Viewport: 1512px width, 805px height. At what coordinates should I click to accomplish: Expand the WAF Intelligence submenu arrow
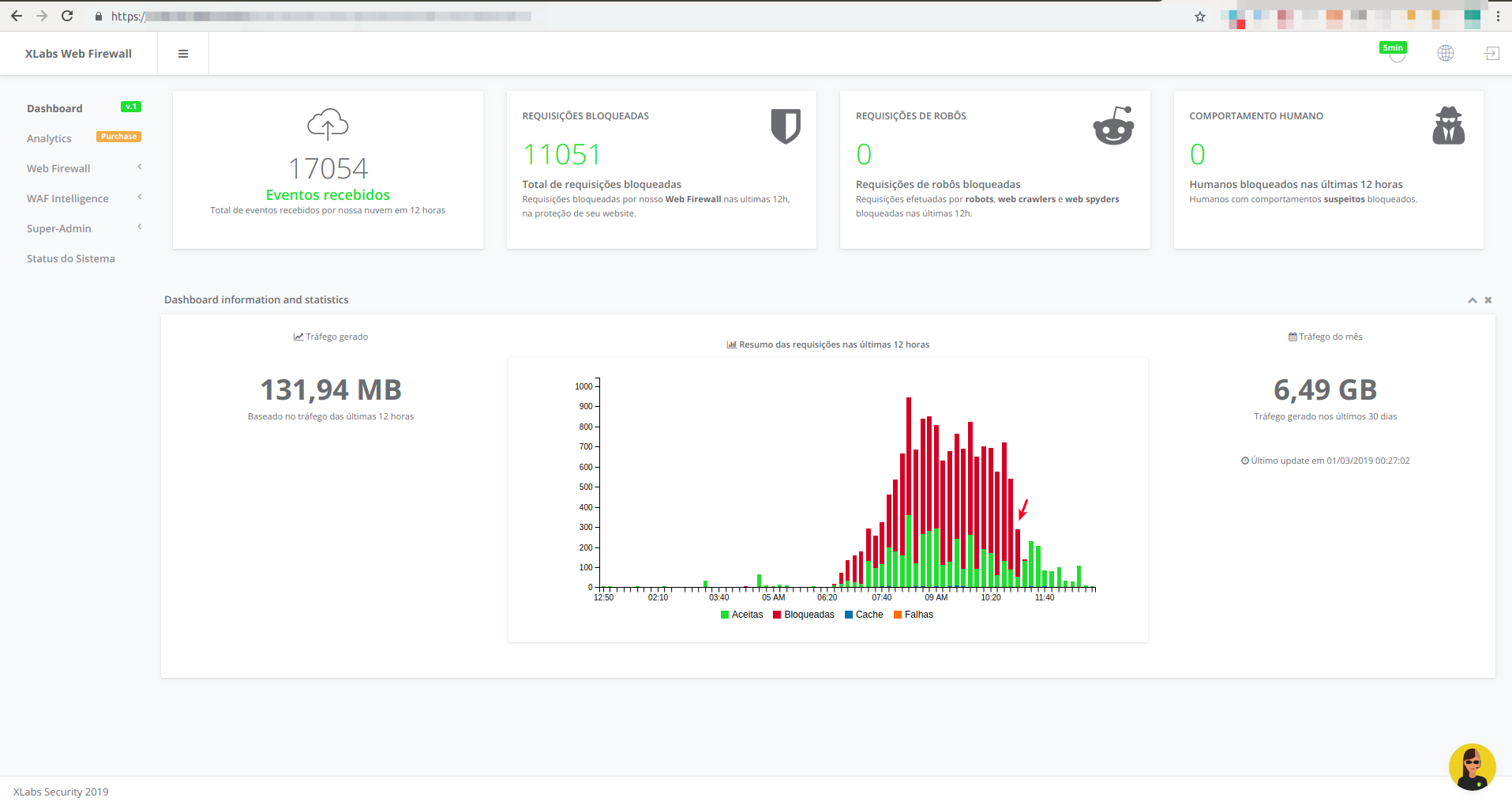[140, 197]
